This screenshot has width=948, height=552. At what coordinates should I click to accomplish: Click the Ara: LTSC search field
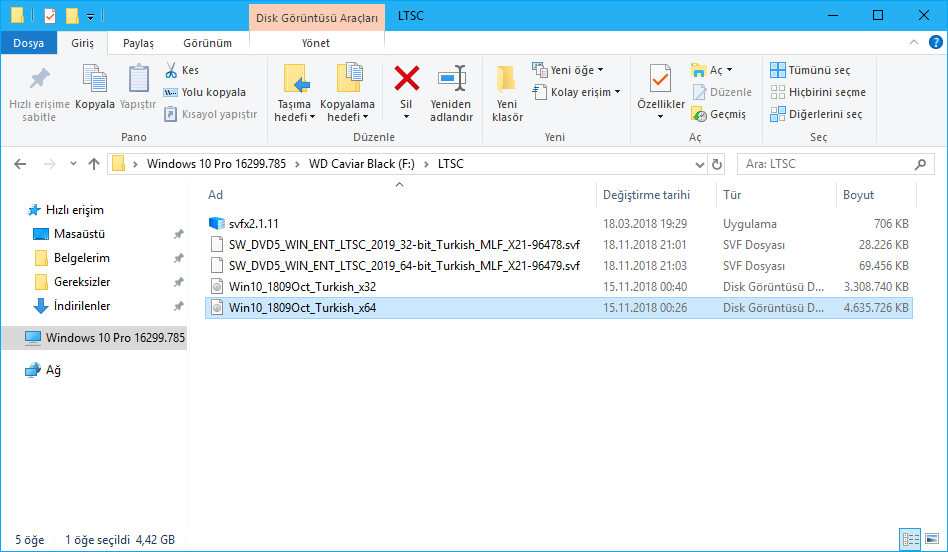pos(836,164)
